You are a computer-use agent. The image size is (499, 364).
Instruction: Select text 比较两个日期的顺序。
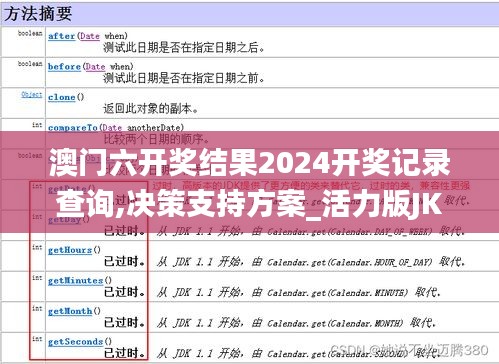point(157,139)
